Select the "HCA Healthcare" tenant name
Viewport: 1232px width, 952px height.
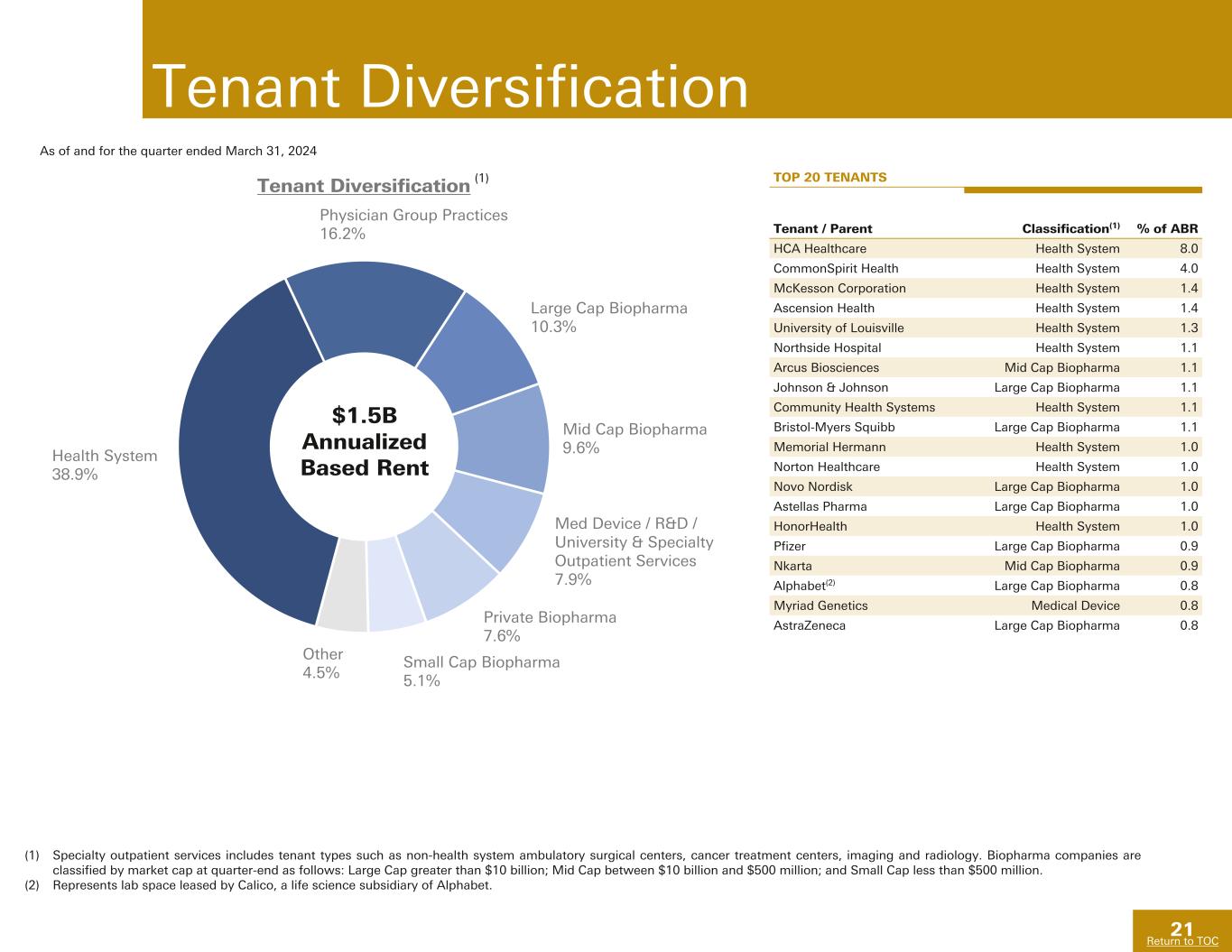click(820, 248)
